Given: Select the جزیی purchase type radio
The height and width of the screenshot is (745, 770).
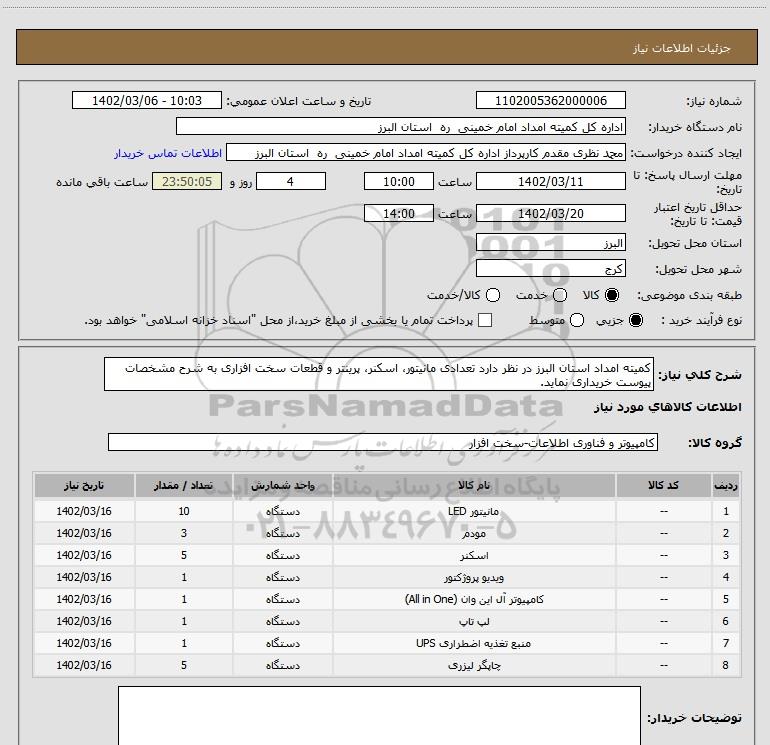Looking at the screenshot, I should coord(635,320).
